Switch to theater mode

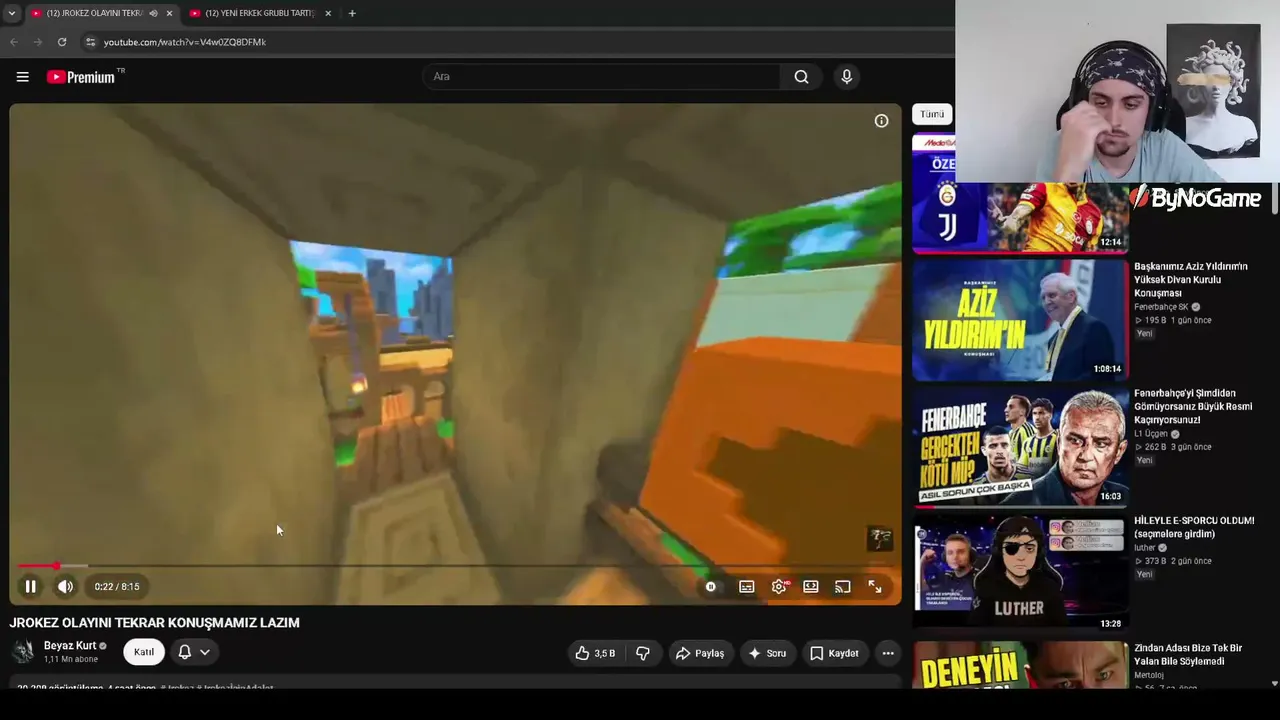coord(811,587)
